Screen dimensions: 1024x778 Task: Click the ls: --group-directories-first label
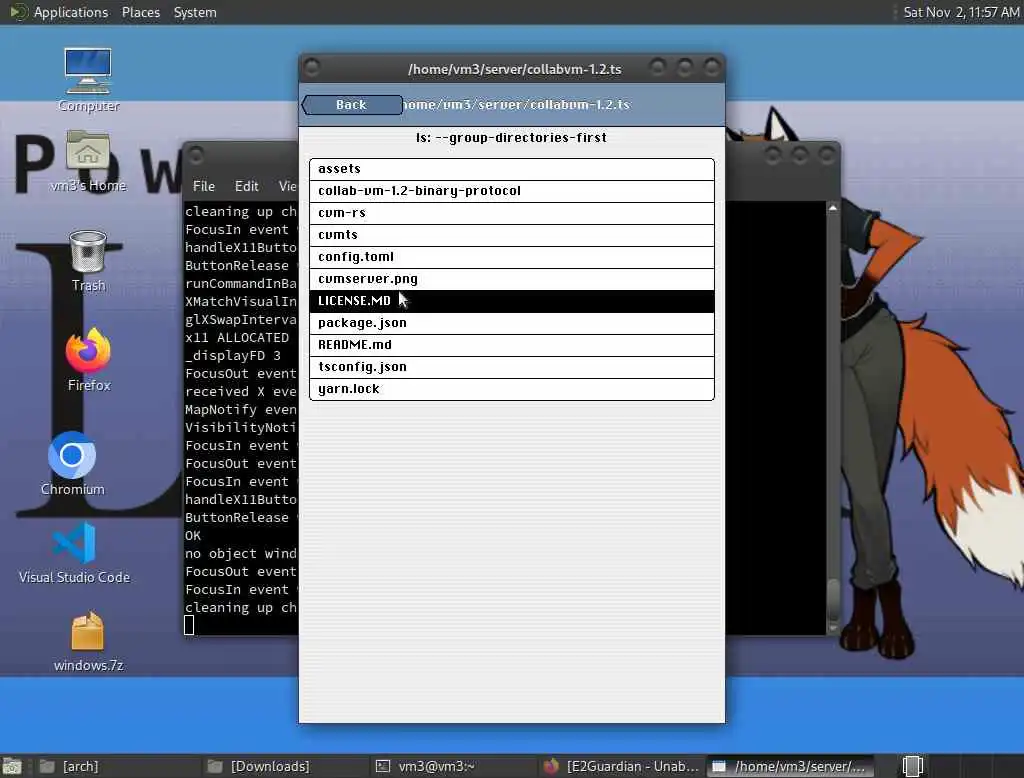511,138
